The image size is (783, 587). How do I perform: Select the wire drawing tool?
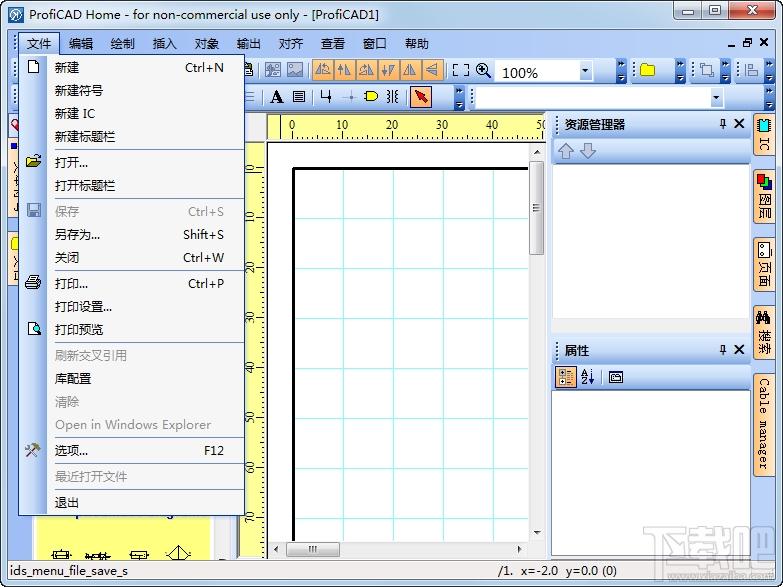(326, 96)
